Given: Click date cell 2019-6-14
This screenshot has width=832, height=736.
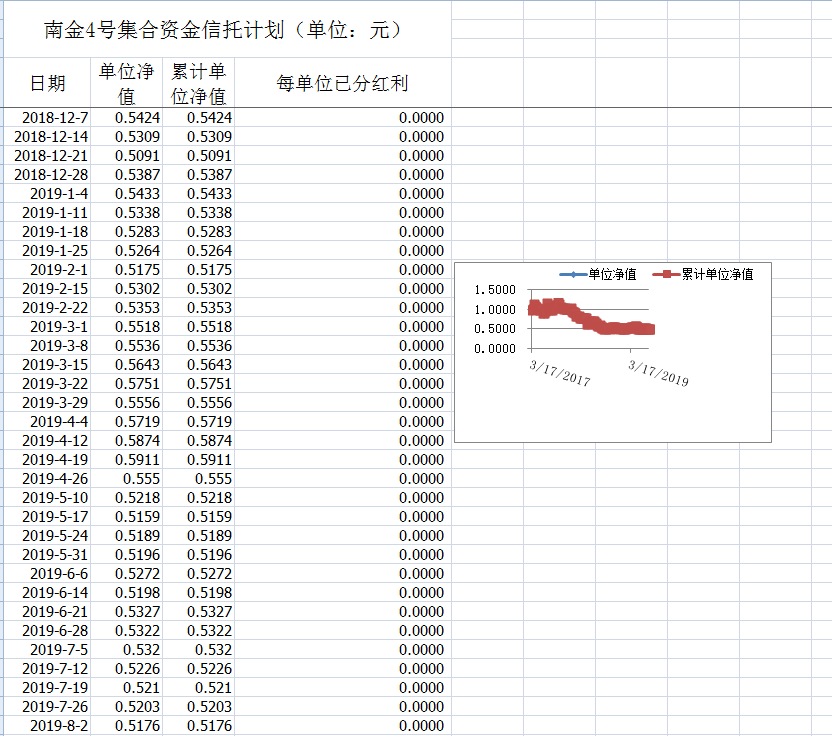Looking at the screenshot, I should tap(47, 593).
